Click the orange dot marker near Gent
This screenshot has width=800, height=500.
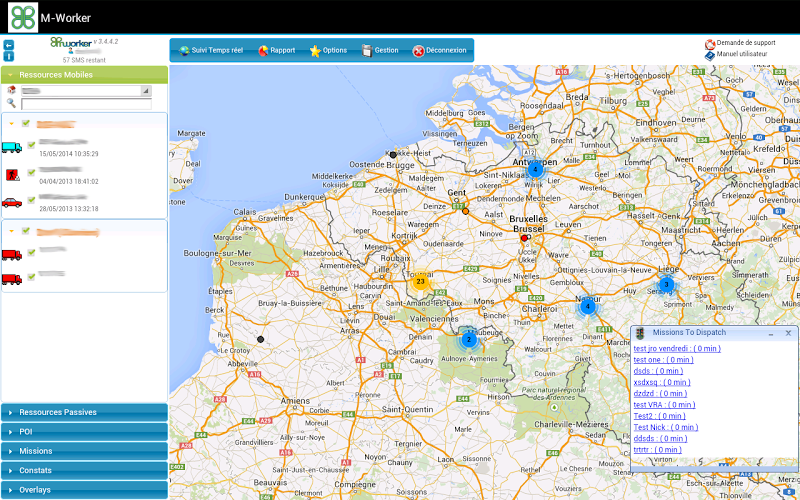(x=465, y=211)
